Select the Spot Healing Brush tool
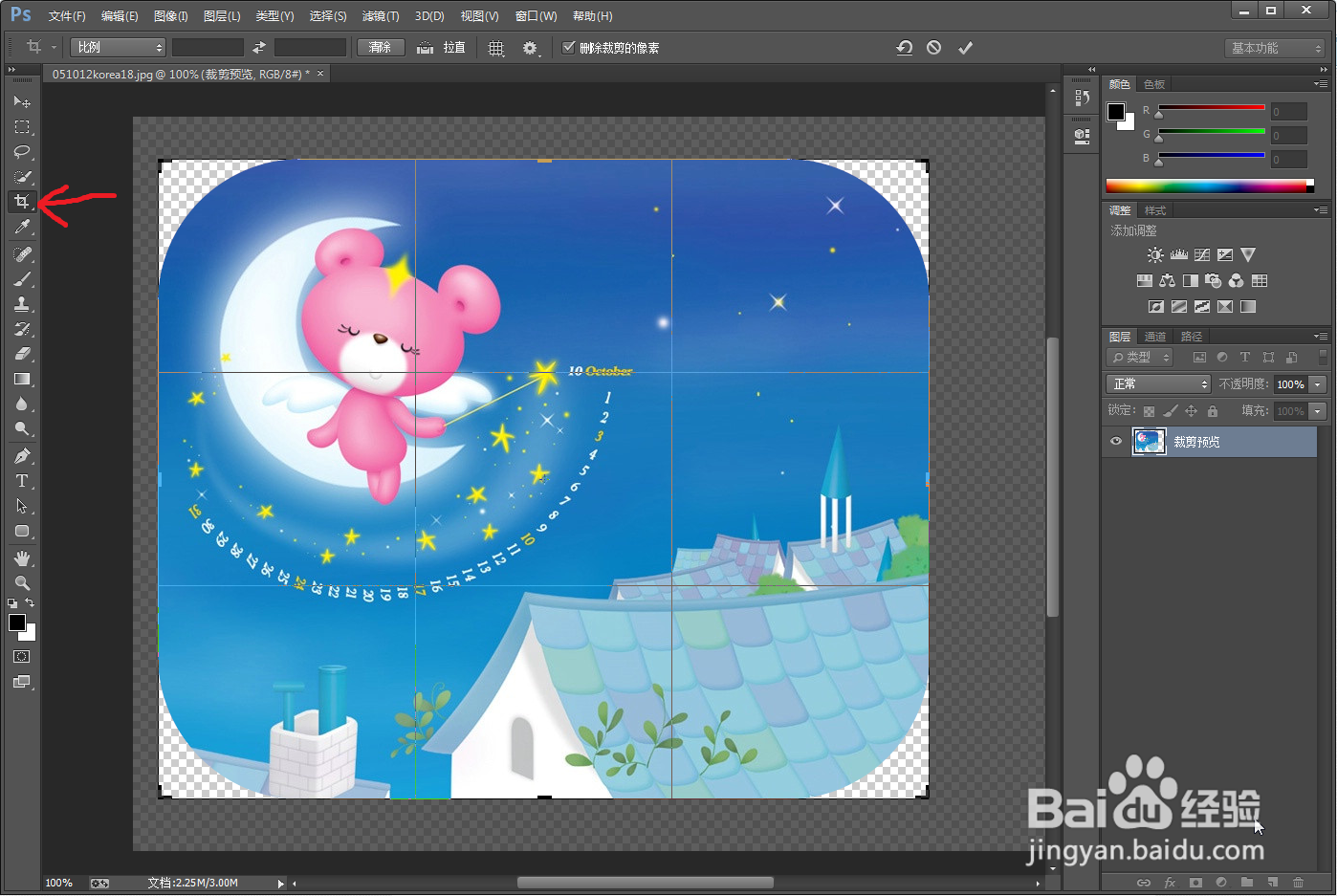 [x=21, y=254]
